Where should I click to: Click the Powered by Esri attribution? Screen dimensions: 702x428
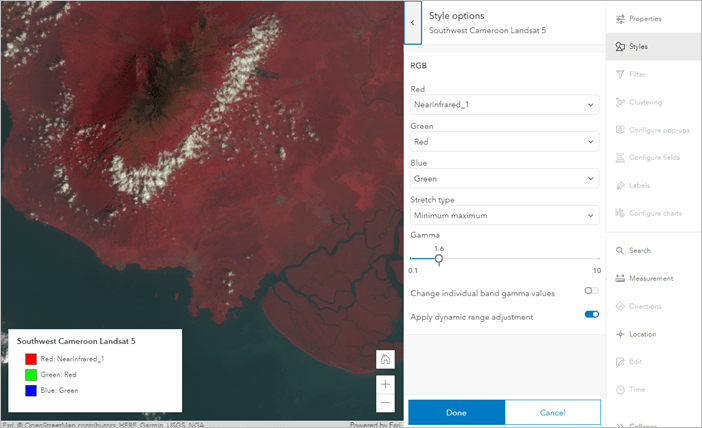375,424
